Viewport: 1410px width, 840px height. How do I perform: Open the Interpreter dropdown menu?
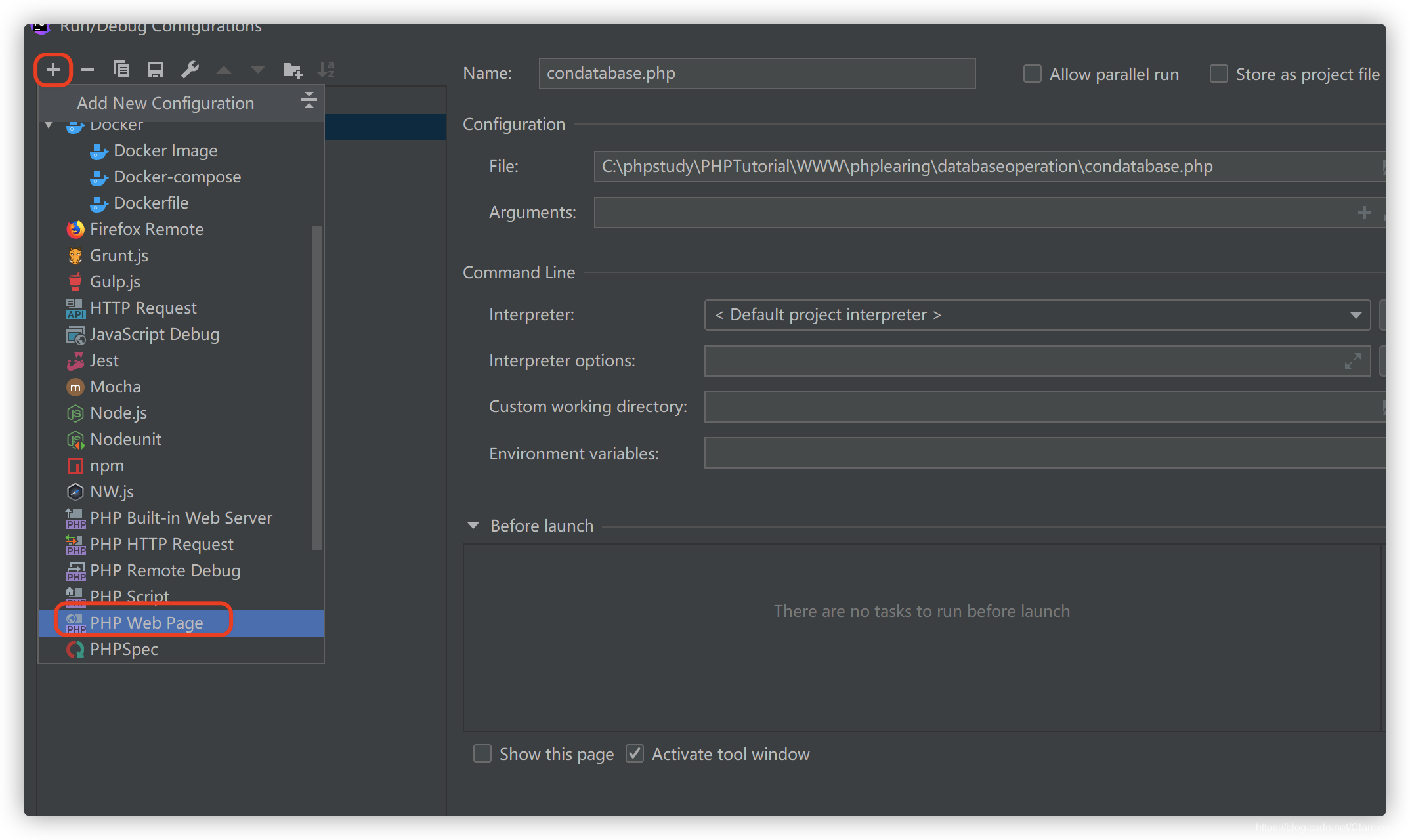coord(1358,314)
